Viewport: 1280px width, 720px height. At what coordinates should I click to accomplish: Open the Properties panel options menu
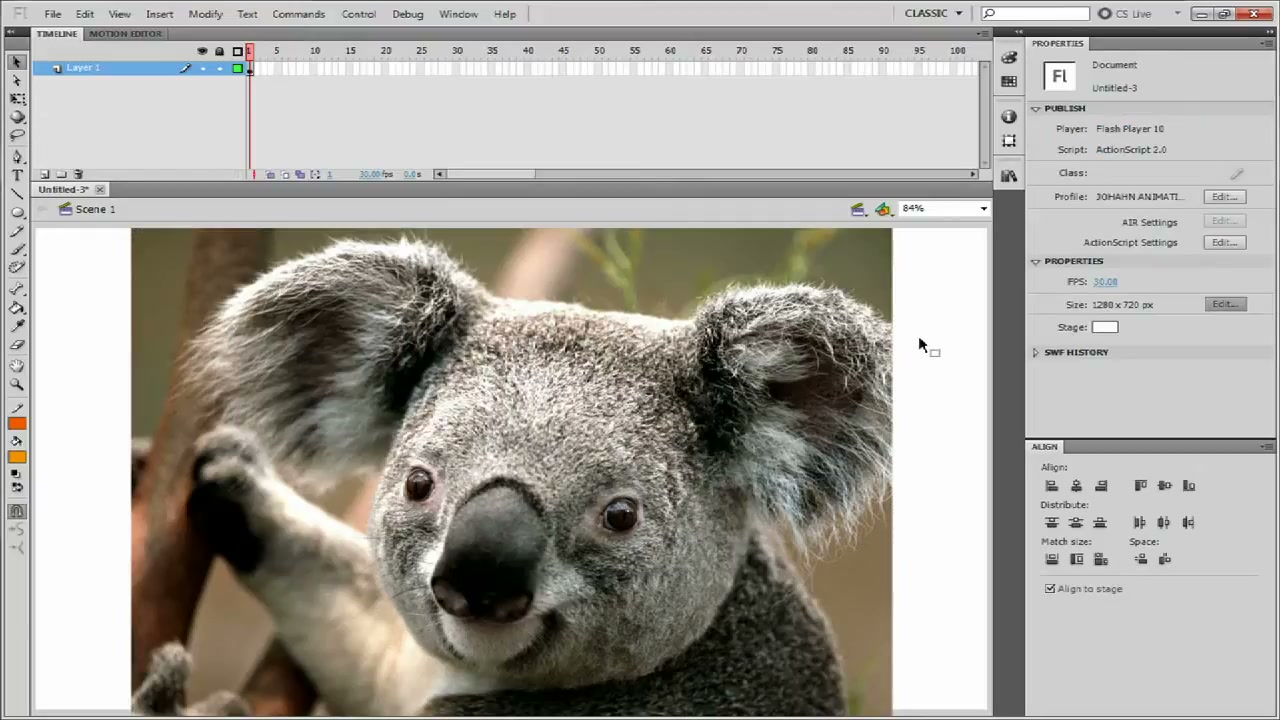click(1268, 44)
